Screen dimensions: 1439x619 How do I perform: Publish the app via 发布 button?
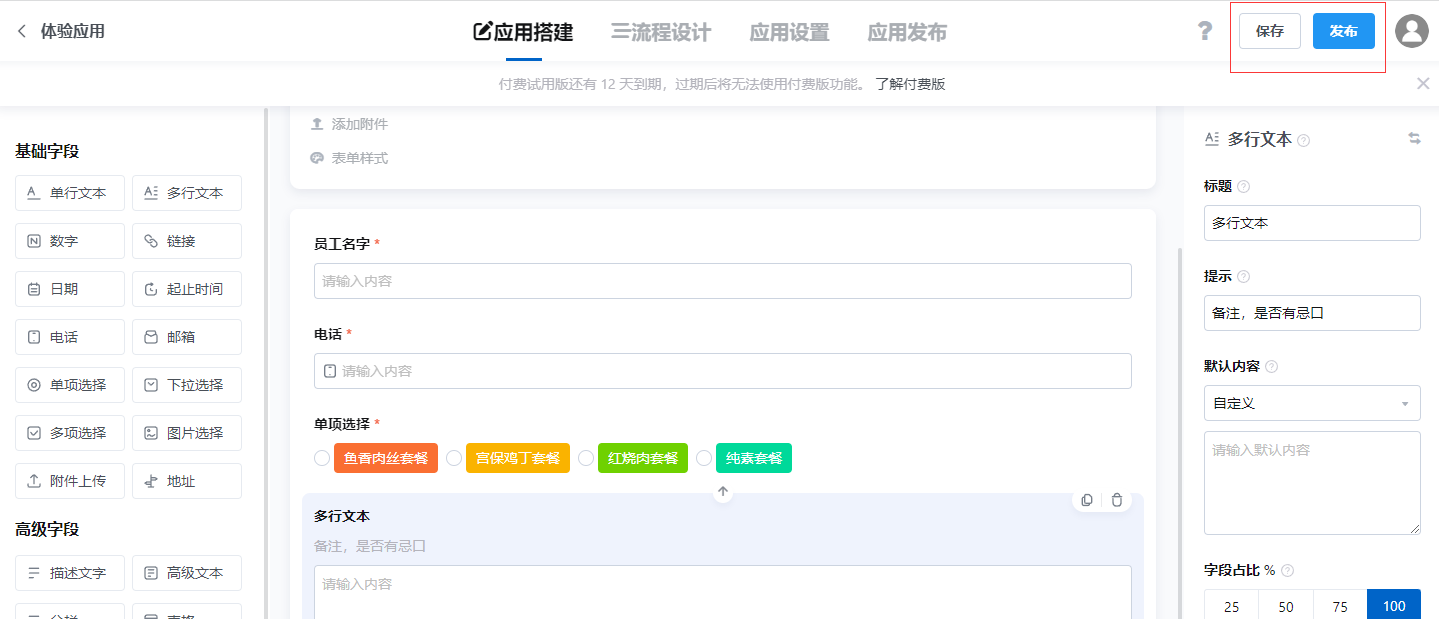point(1343,31)
